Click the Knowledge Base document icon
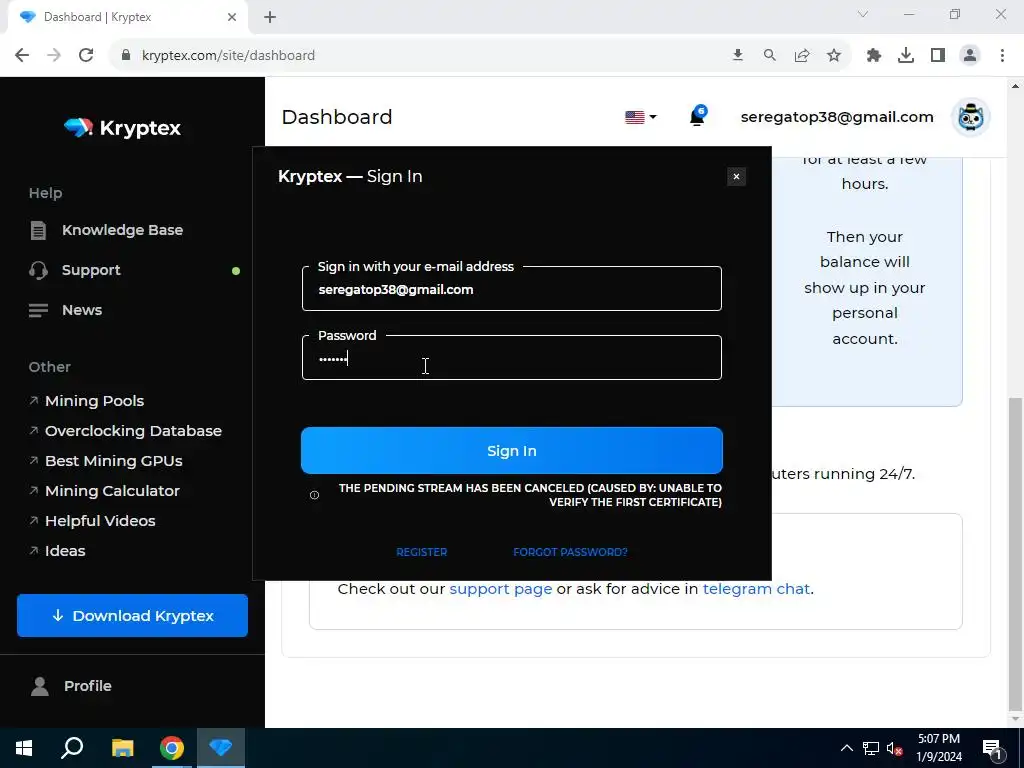 [x=39, y=230]
